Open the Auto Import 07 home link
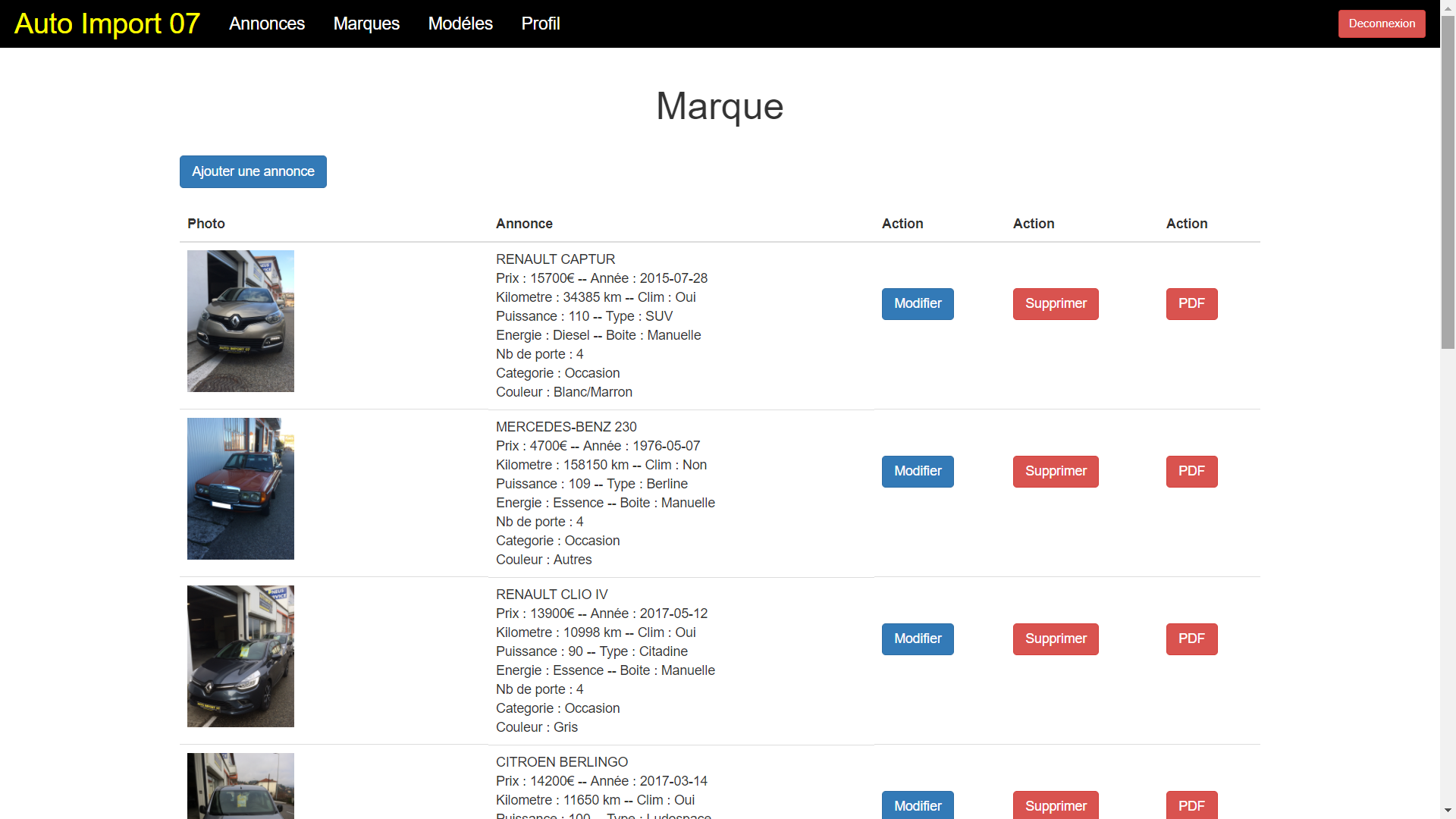 107,24
